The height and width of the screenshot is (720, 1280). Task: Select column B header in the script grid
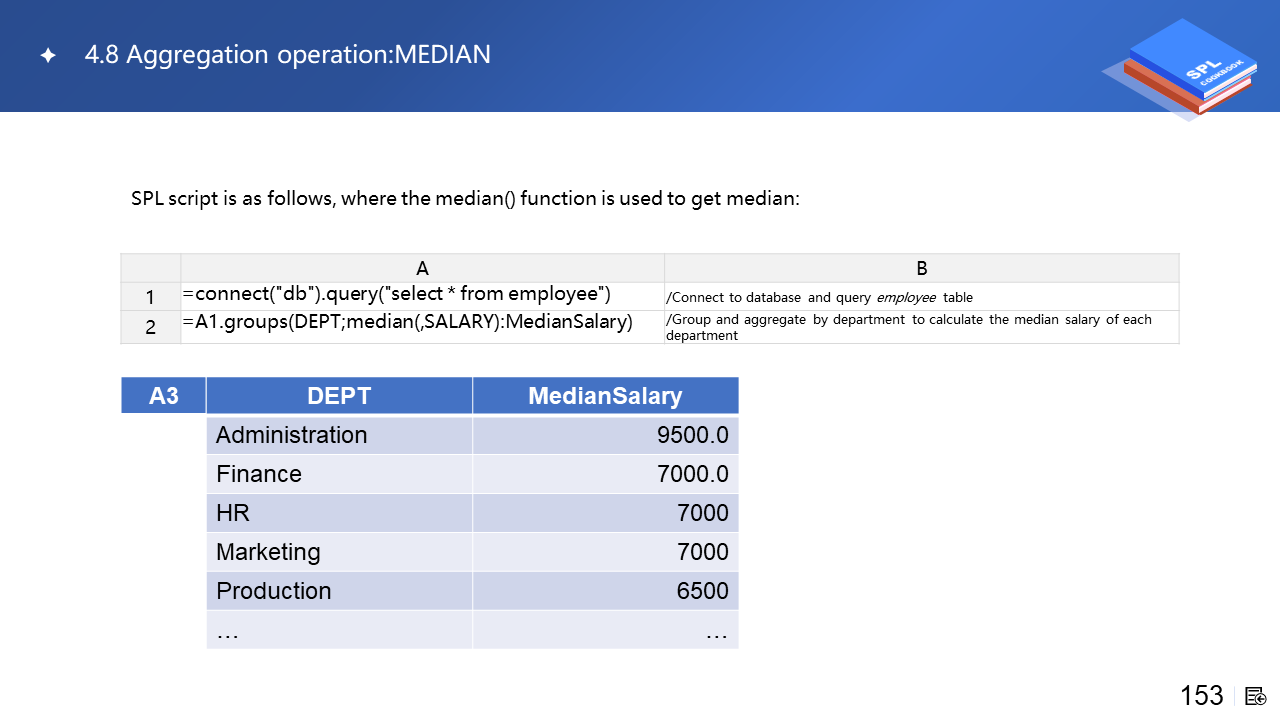pos(921,268)
